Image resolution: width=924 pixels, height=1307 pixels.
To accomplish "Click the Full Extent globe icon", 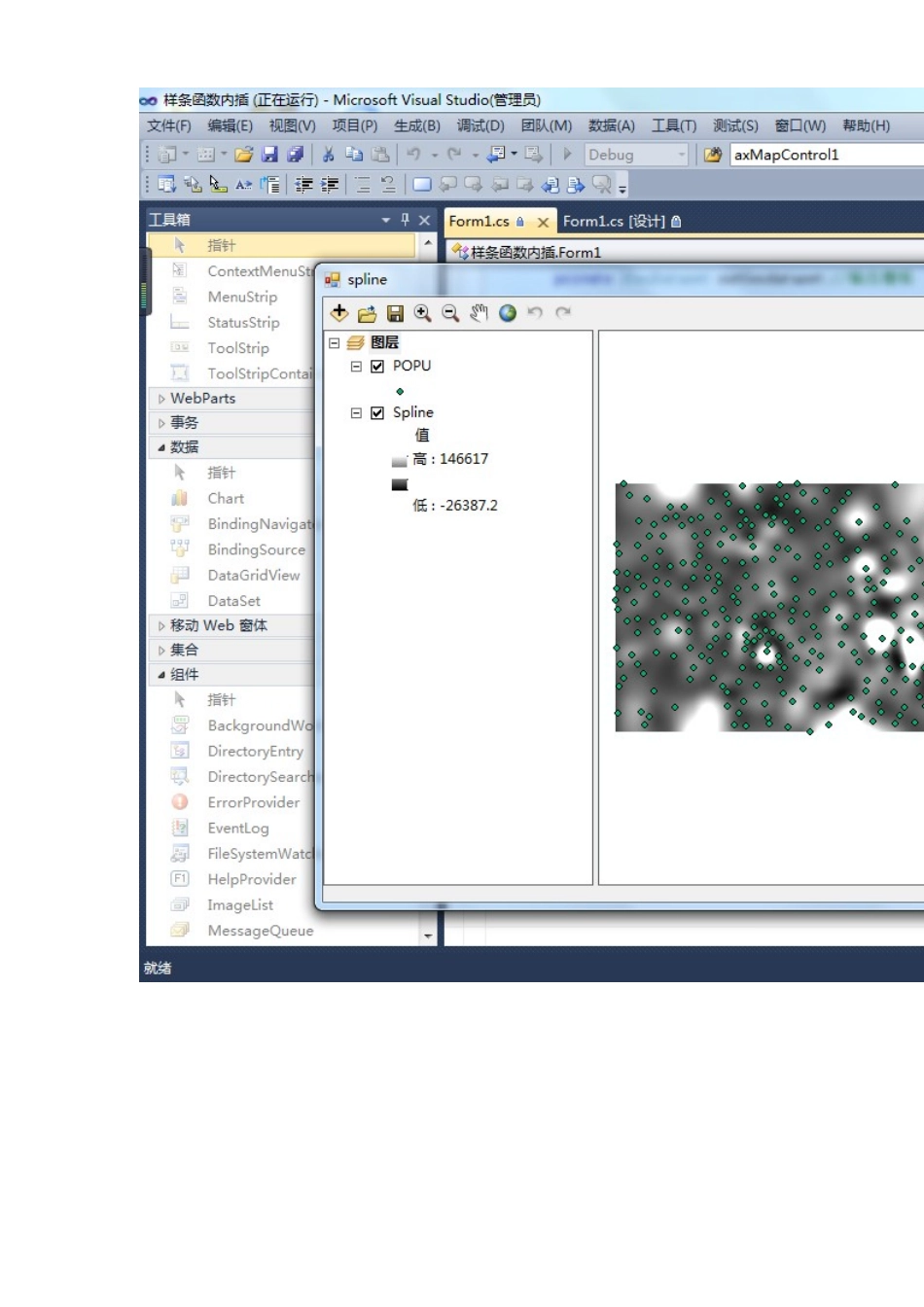I will (507, 313).
